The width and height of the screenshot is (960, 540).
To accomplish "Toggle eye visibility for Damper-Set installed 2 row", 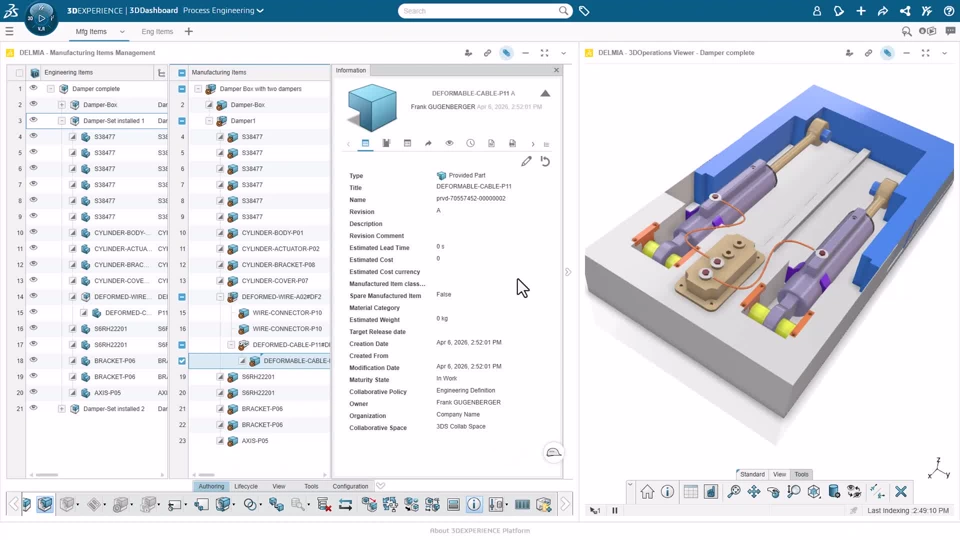I will click(x=34, y=408).
